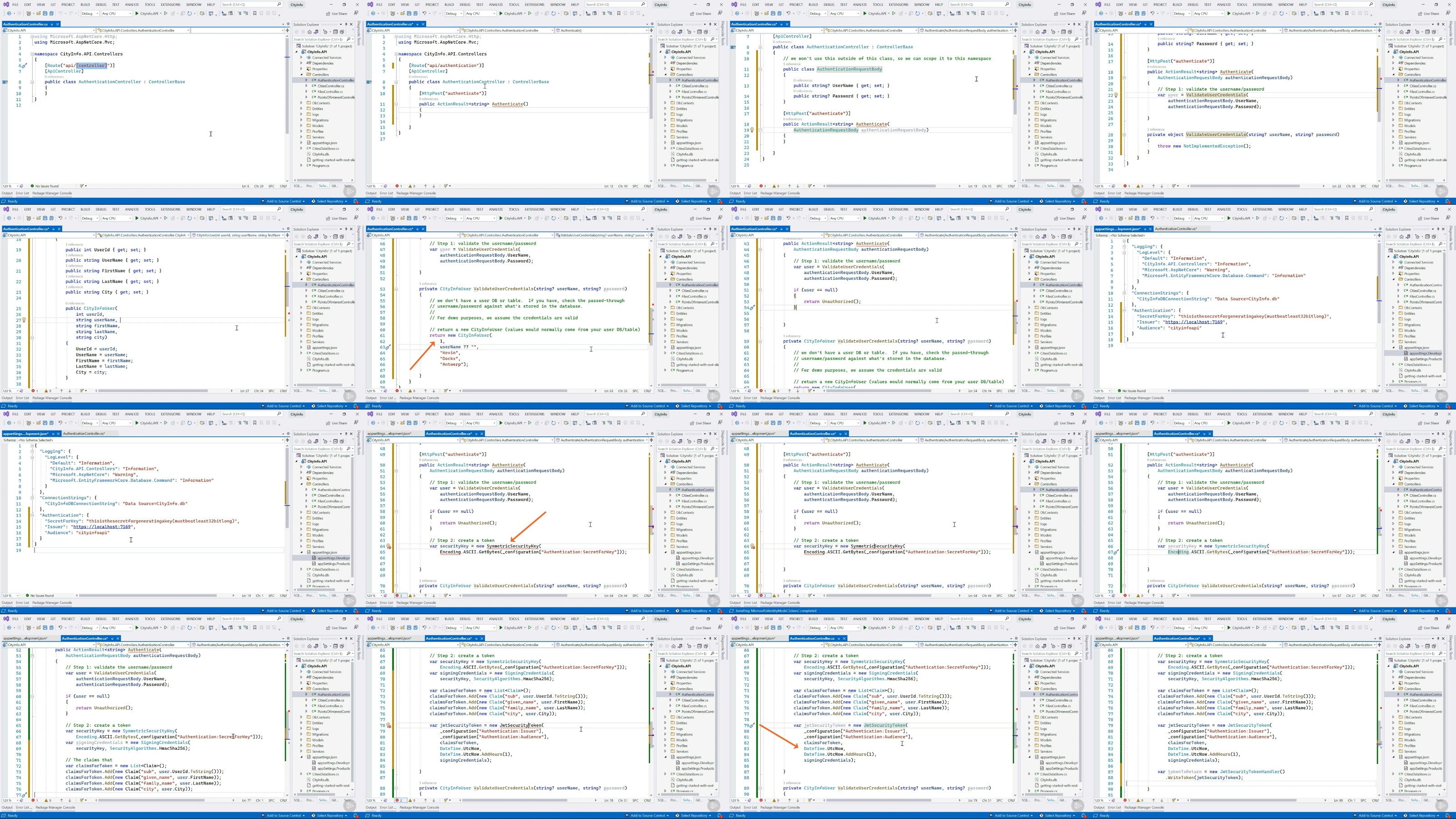Click lightbulb on line 22 ValidateUserCredentials call

[1116, 95]
